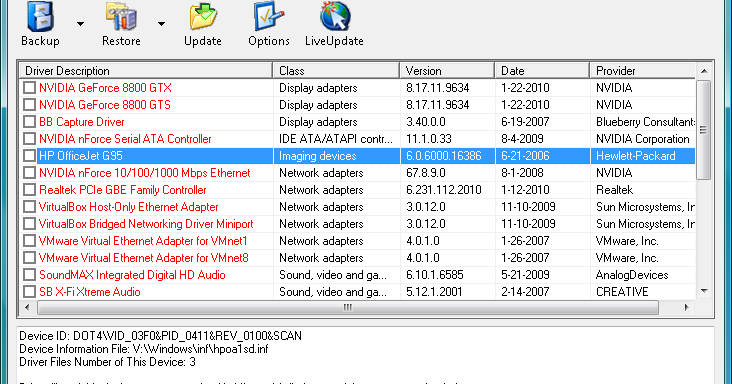Viewport: 732px width, 384px height.
Task: Check the SoundMAX Integrated Digital HD Audio checkbox
Action: [29, 275]
